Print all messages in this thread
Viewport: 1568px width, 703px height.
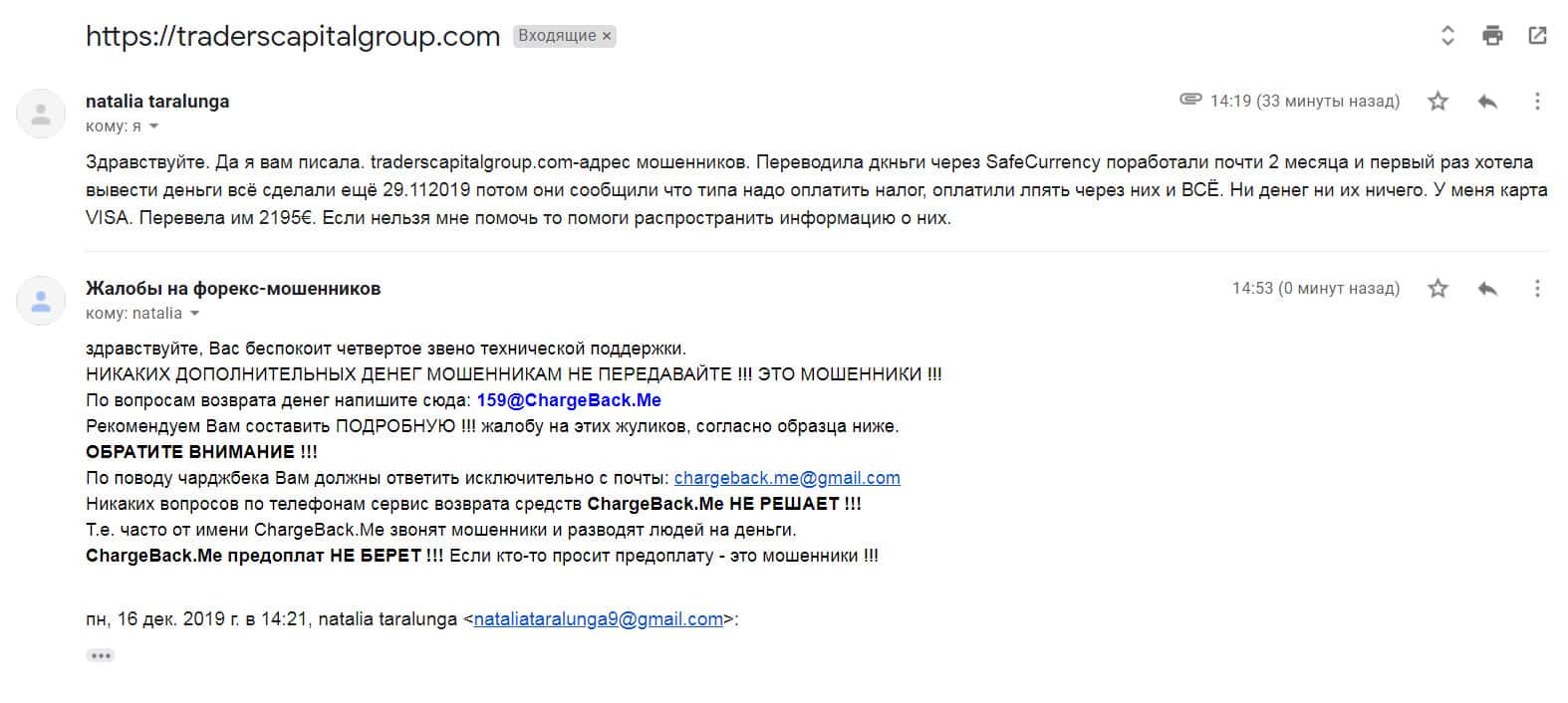1492,36
